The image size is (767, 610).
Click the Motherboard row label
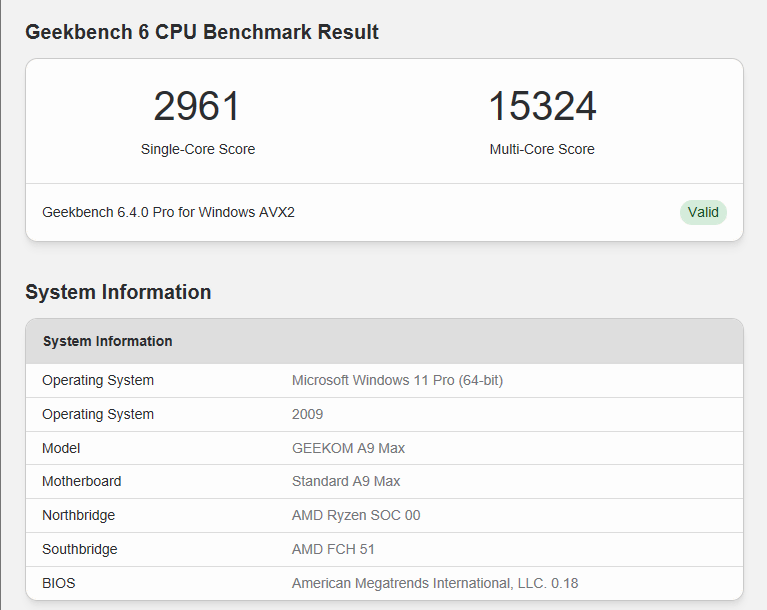(82, 481)
